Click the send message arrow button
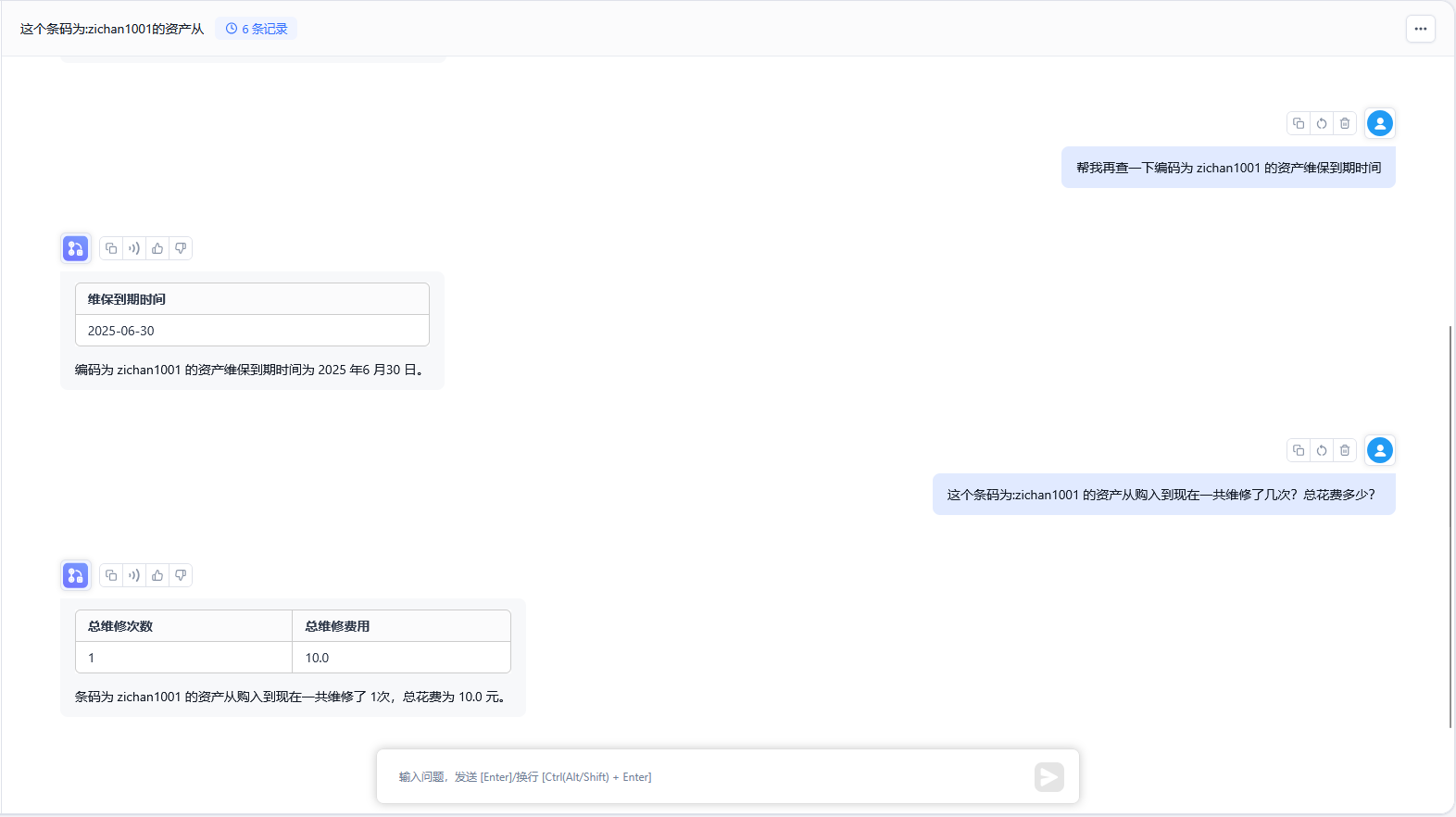 [x=1048, y=777]
